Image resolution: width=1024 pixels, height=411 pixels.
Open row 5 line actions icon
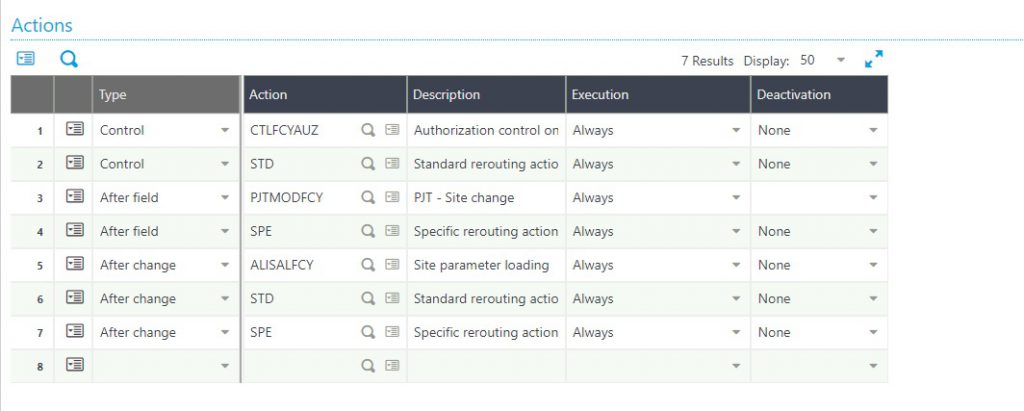point(75,264)
